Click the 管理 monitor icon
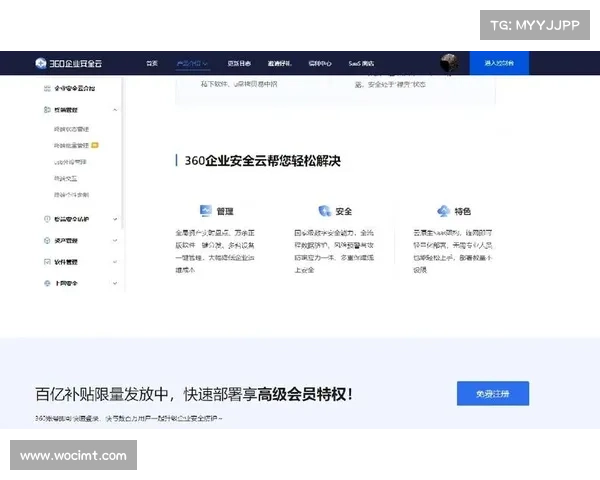Screen dimensions: 600x480 (206, 211)
